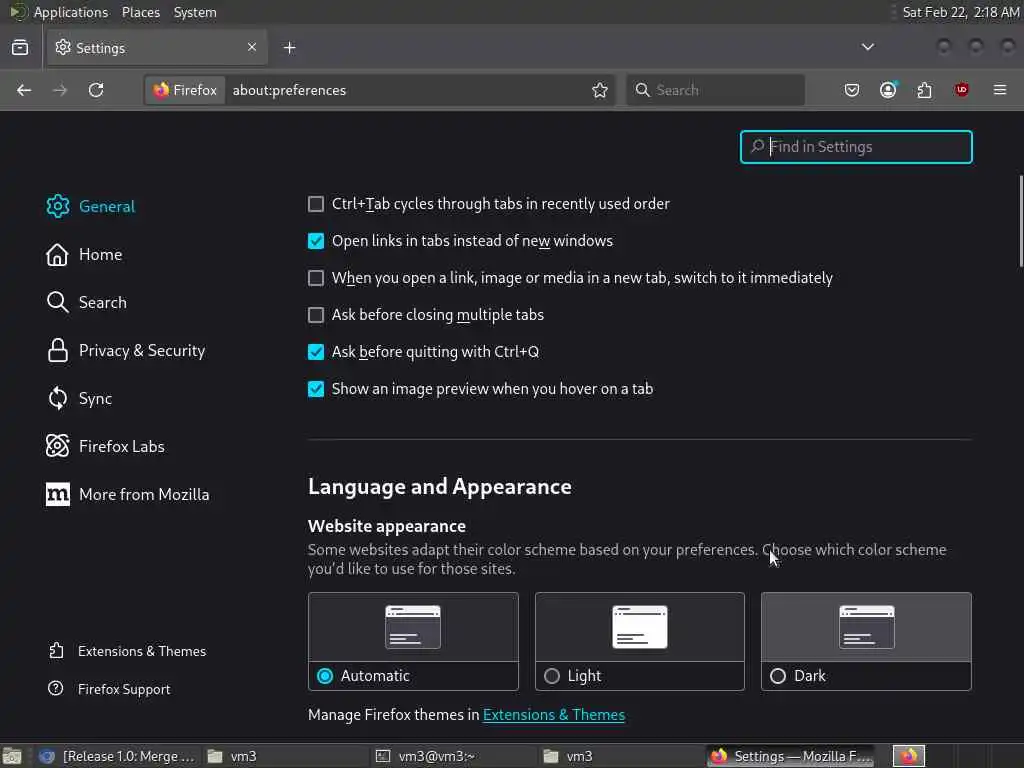Open a new tab with plus button
The image size is (1024, 768).
click(x=290, y=48)
